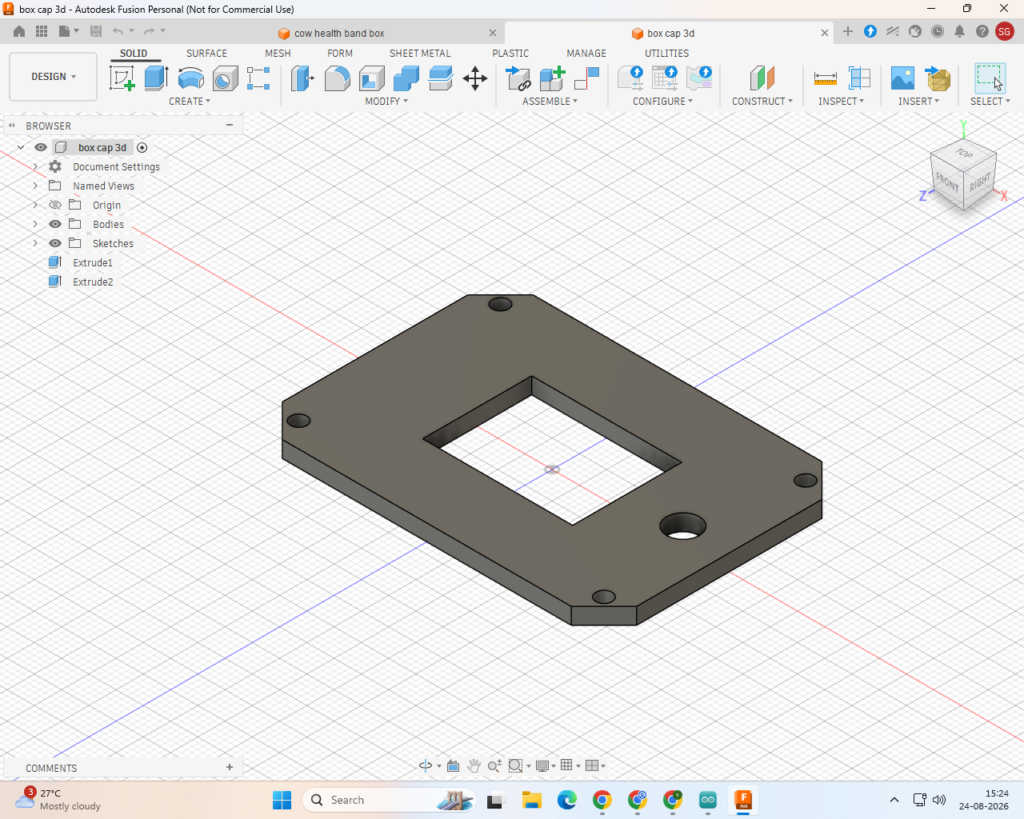Select the Joint tool in the Assemble group

[586, 78]
